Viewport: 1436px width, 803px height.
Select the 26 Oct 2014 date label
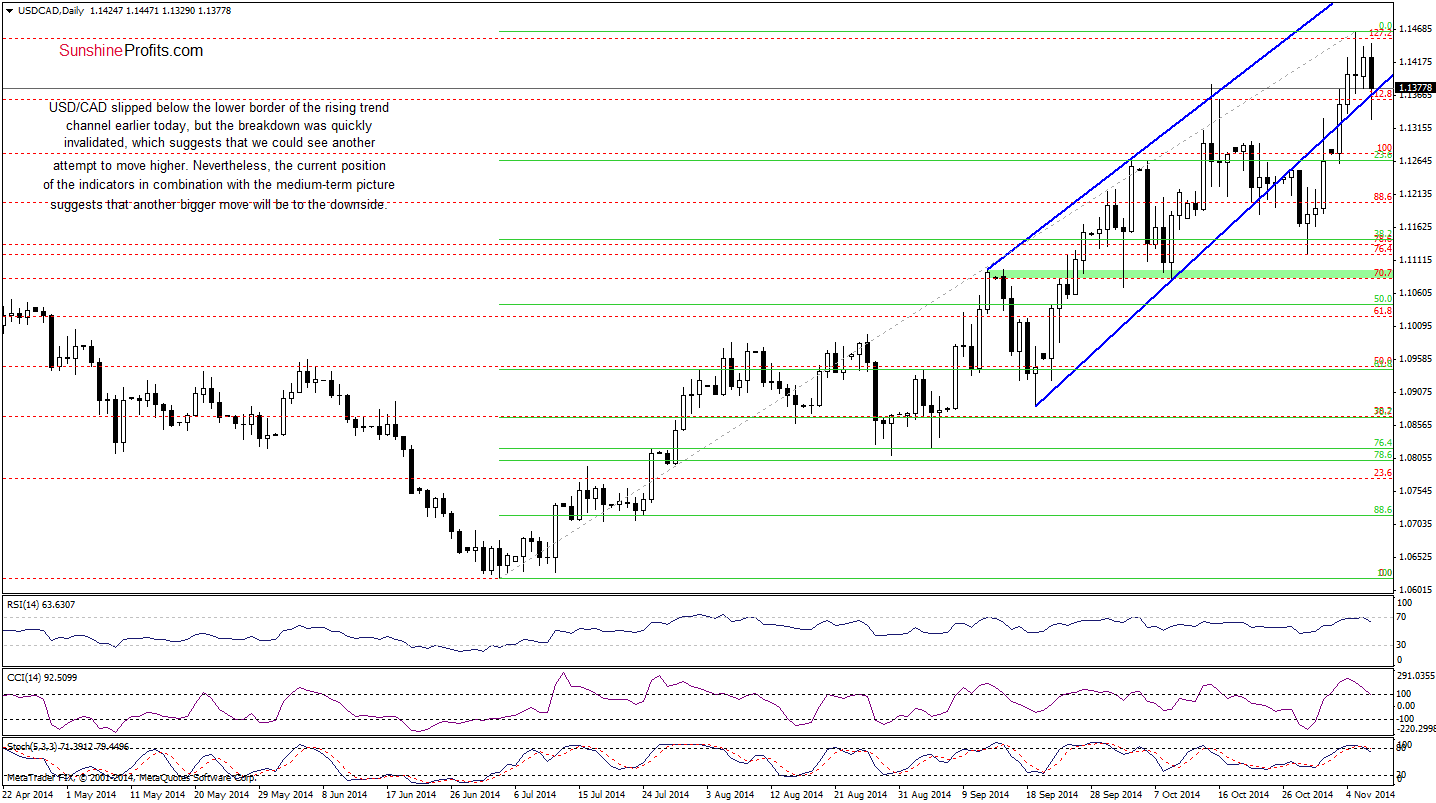point(1307,796)
